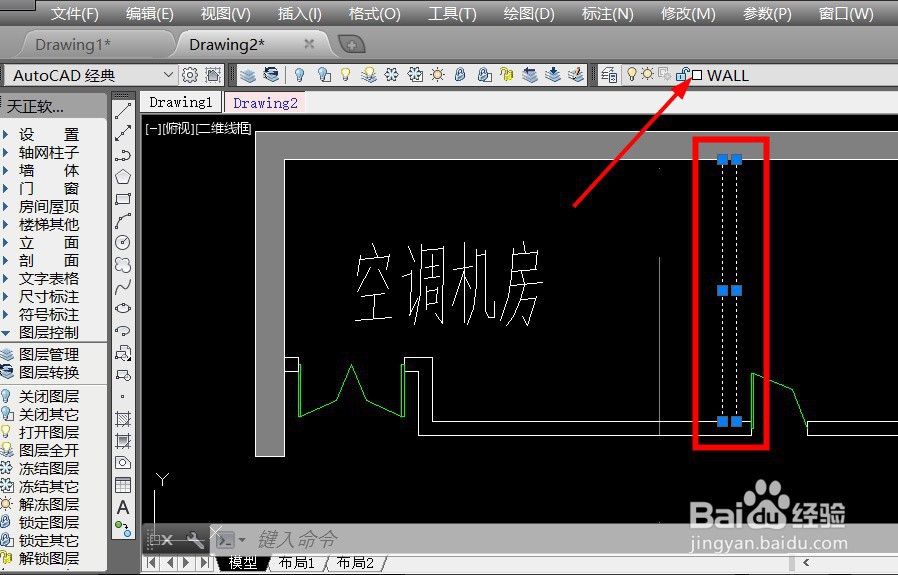Click the layer convert toolbar icon
The image size is (898, 575).
pyautogui.click(x=271, y=75)
